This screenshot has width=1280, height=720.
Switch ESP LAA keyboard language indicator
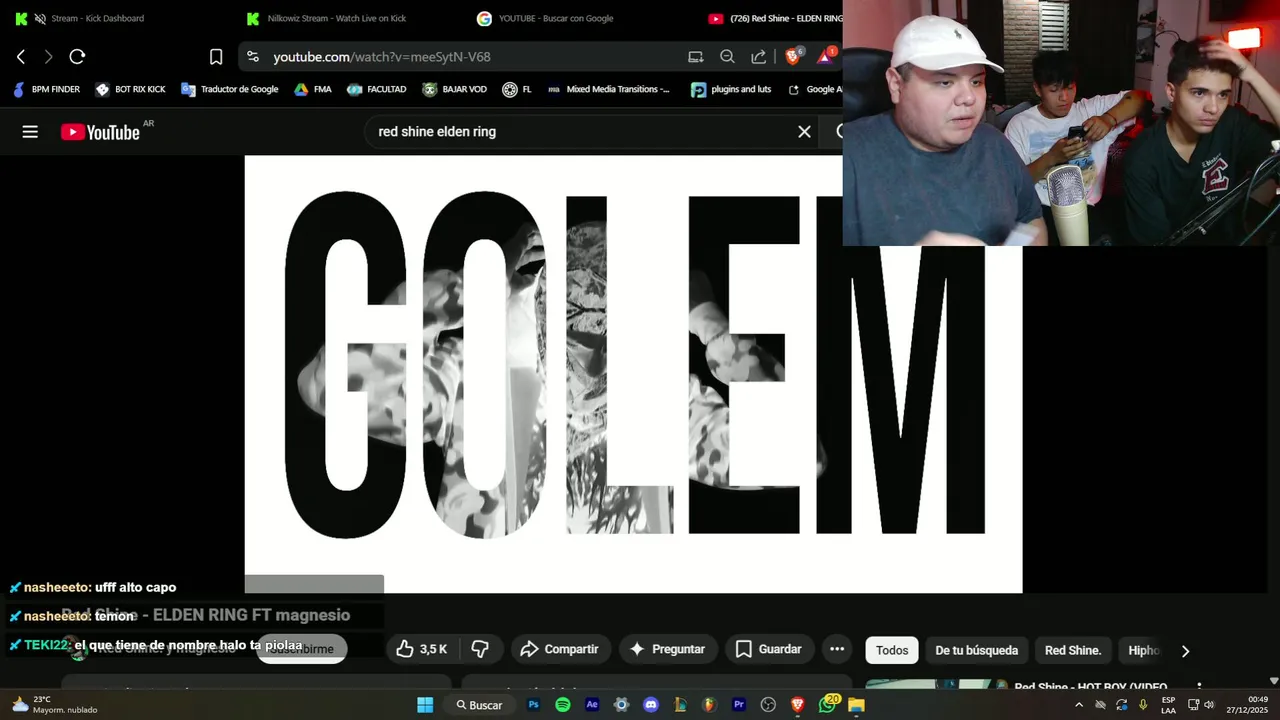pyautogui.click(x=1168, y=705)
